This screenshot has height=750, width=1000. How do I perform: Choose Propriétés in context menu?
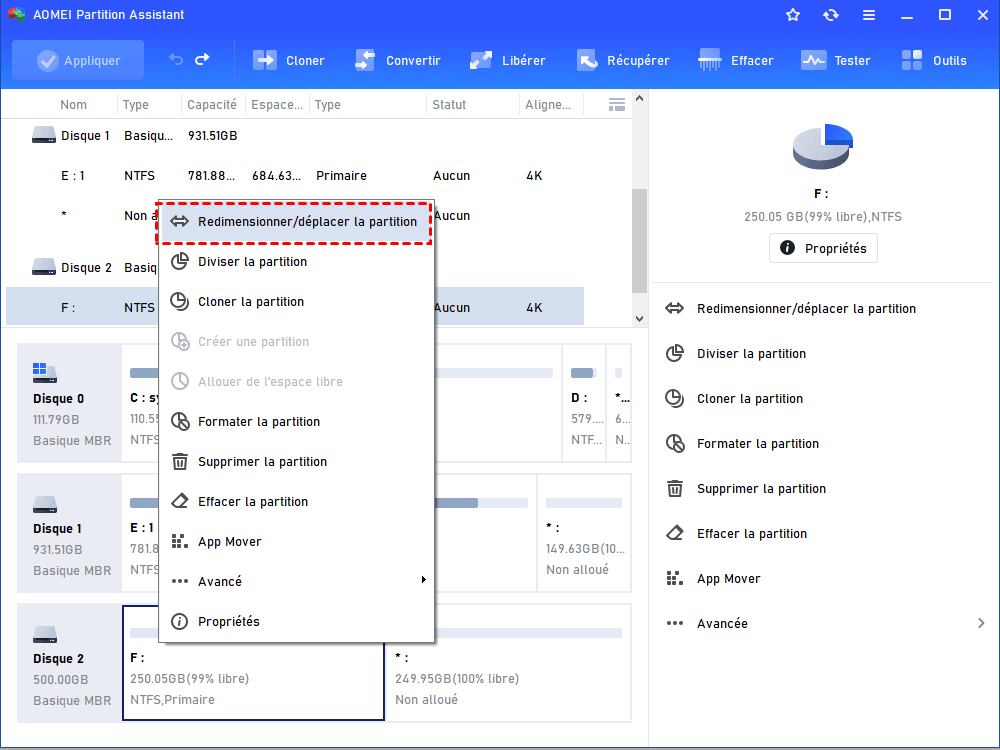[x=295, y=622]
